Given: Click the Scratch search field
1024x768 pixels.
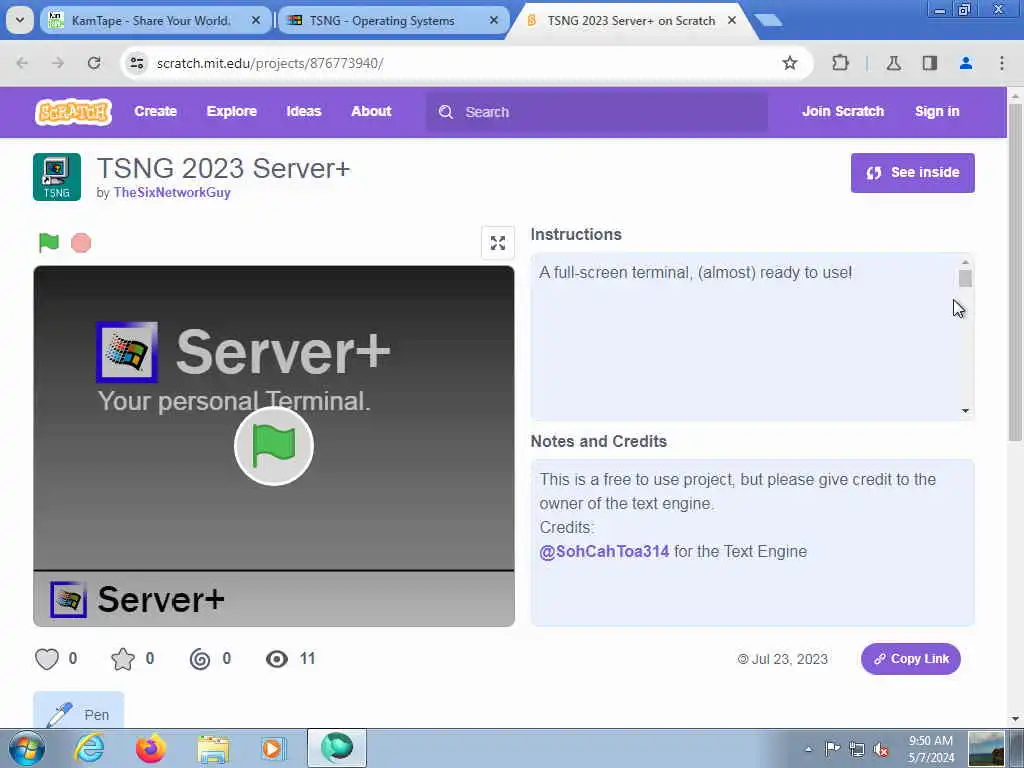Looking at the screenshot, I should [597, 112].
